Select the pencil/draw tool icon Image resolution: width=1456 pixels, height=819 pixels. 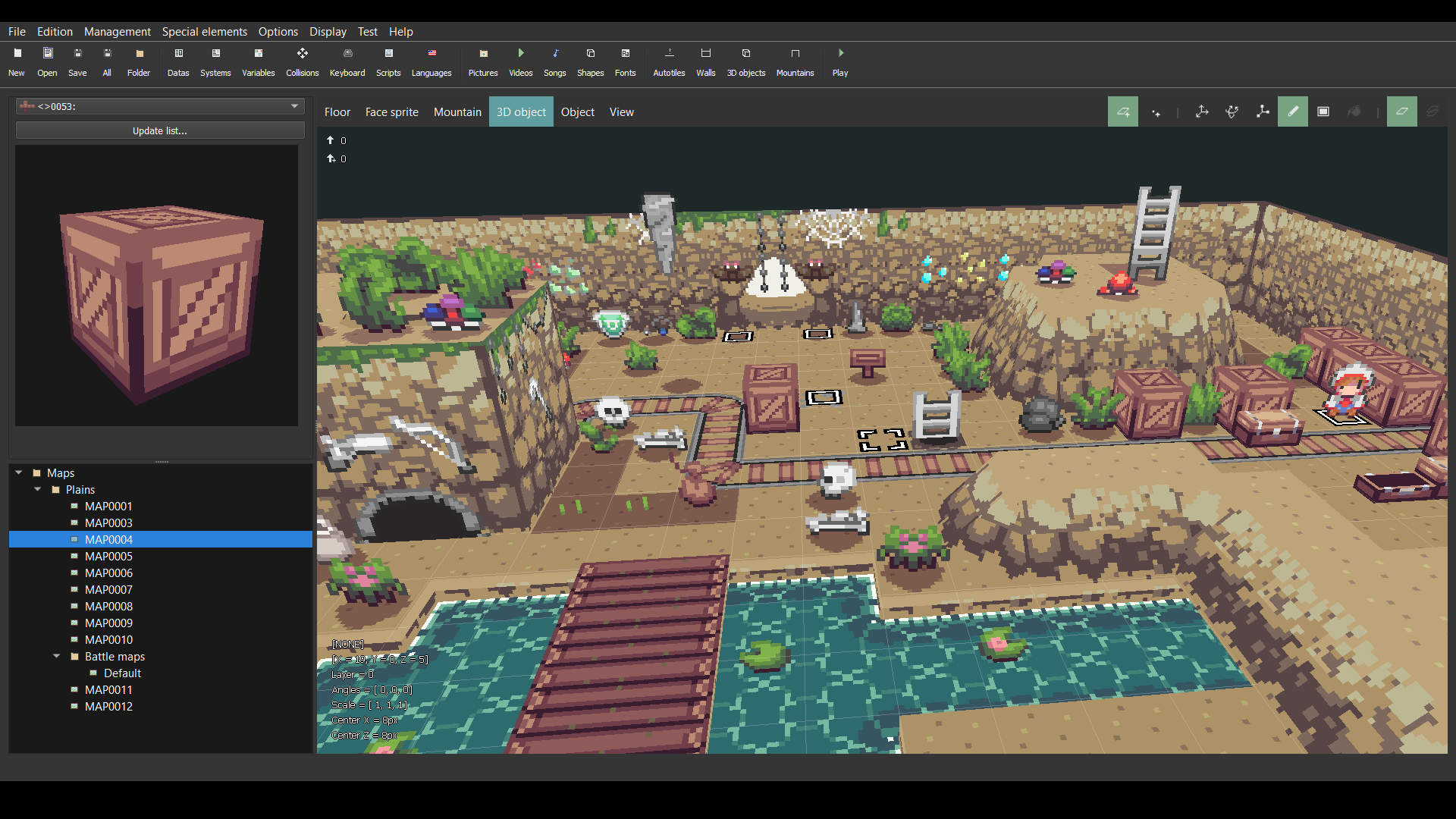point(1293,111)
